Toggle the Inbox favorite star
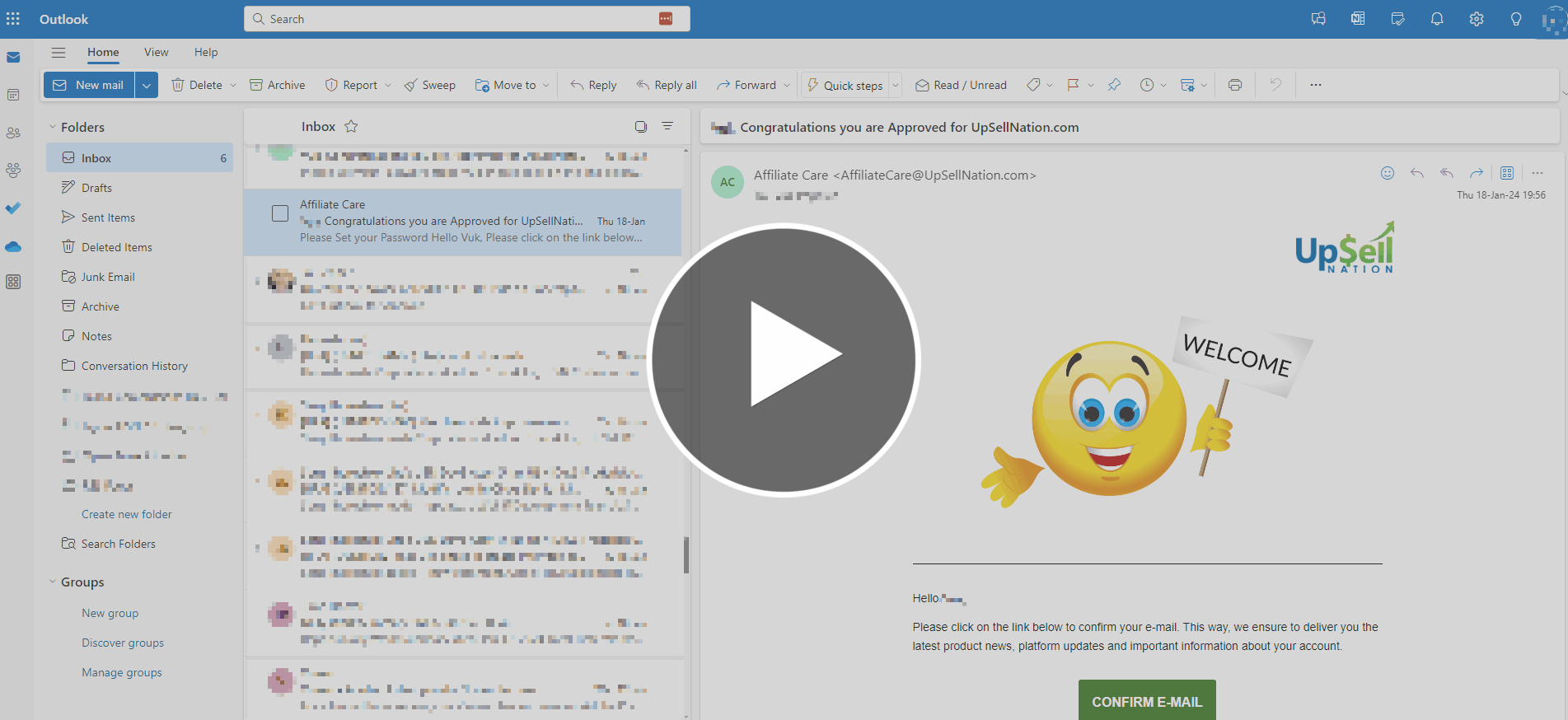 pyautogui.click(x=351, y=126)
